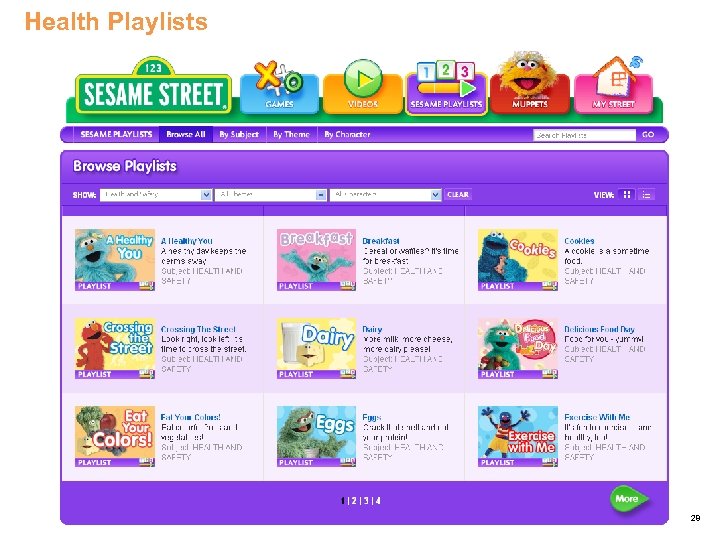
Task: Click the Exercise With Me title link
Action: (597, 417)
